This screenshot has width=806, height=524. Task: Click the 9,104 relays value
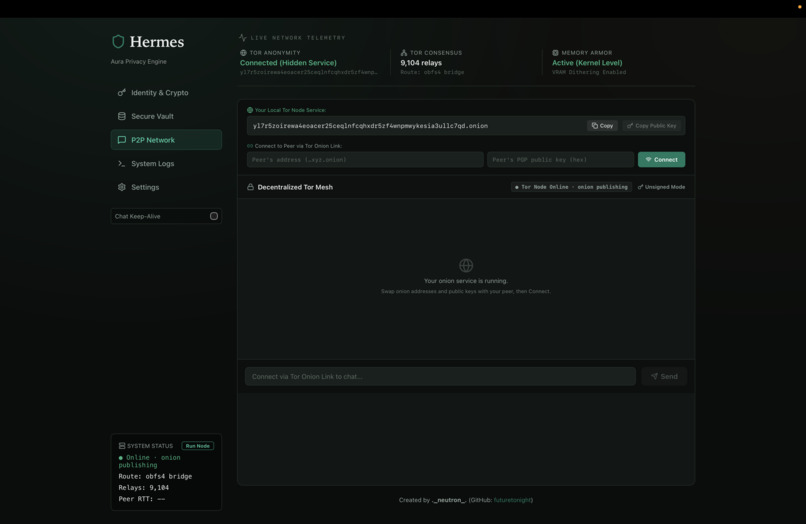(x=421, y=63)
